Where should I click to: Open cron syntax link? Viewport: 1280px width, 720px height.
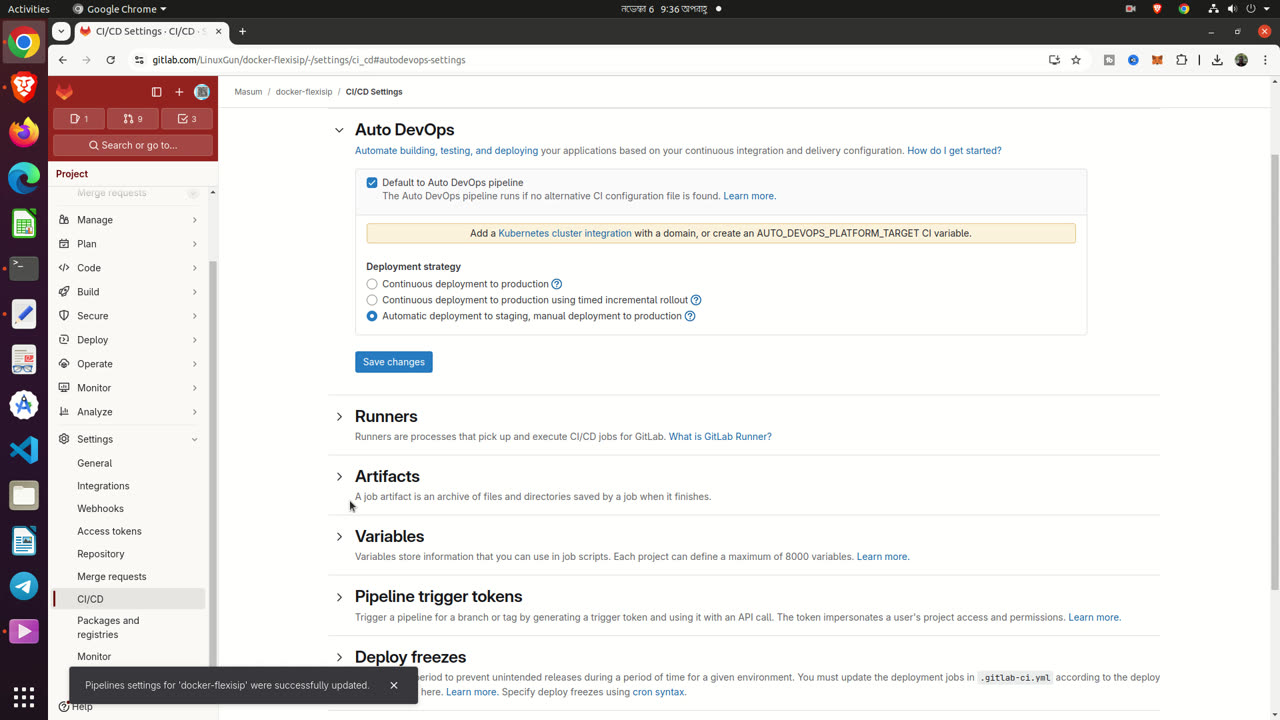[x=658, y=692]
